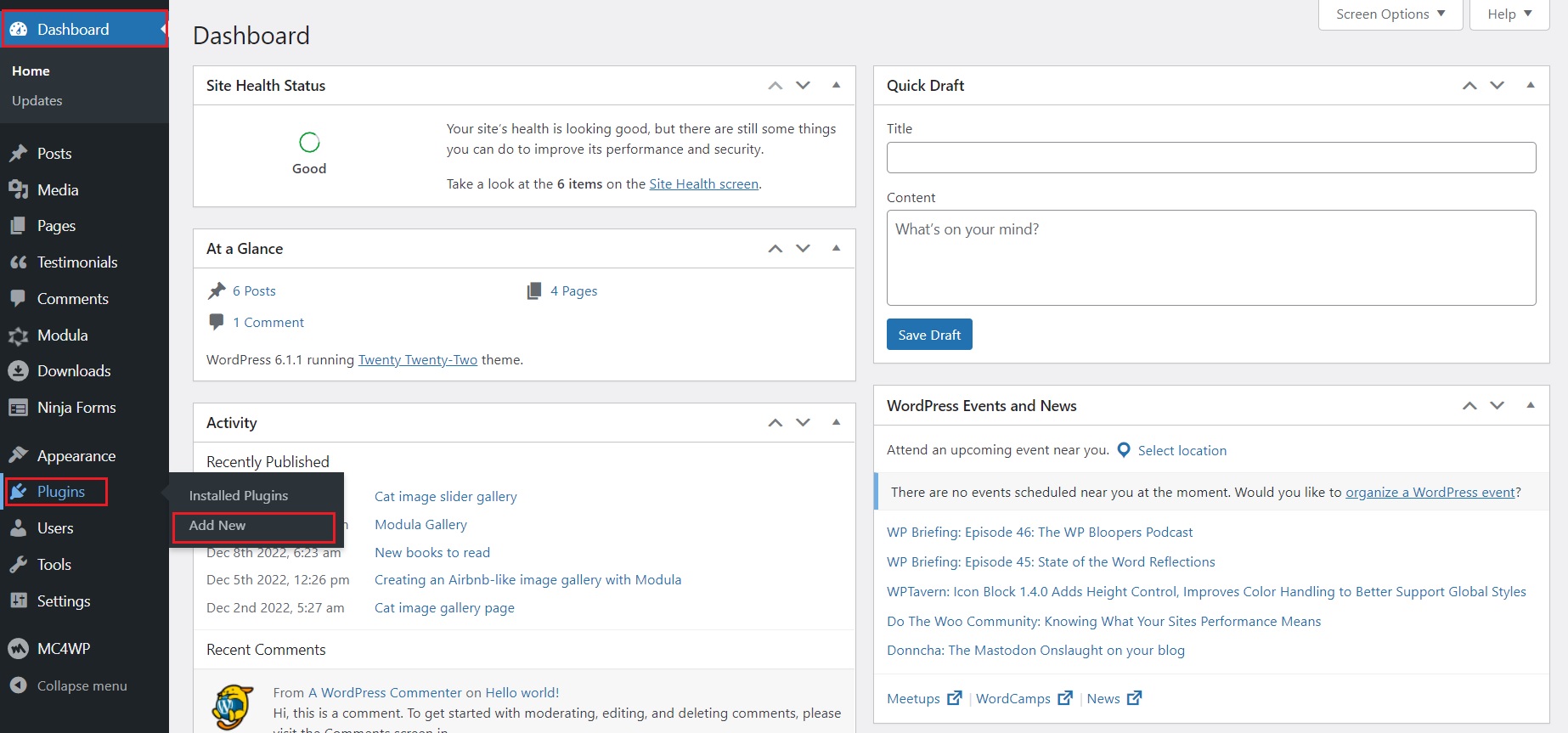Expand the Help dropdown tab
The width and height of the screenshot is (1568, 733).
point(1509,14)
